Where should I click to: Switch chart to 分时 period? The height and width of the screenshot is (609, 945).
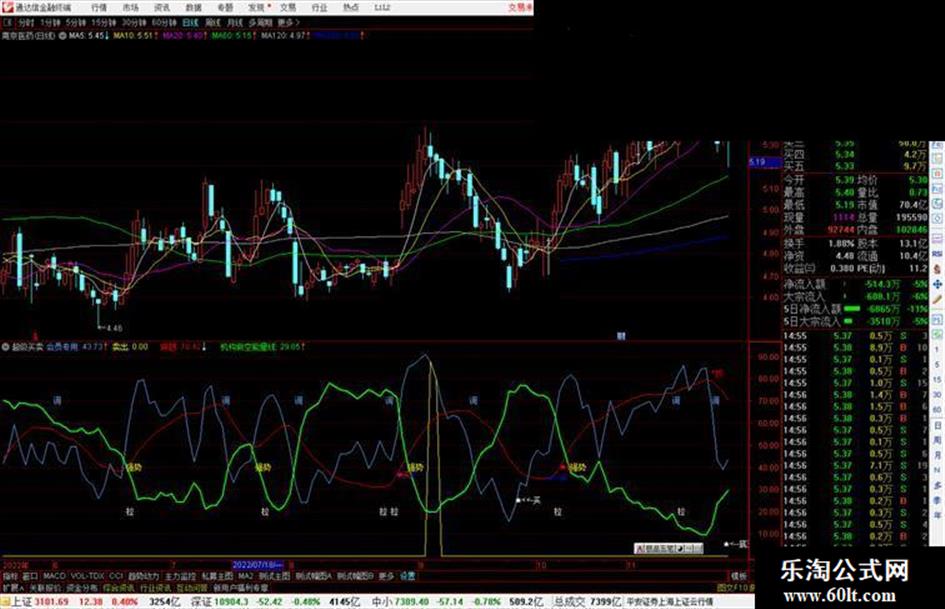25,23
